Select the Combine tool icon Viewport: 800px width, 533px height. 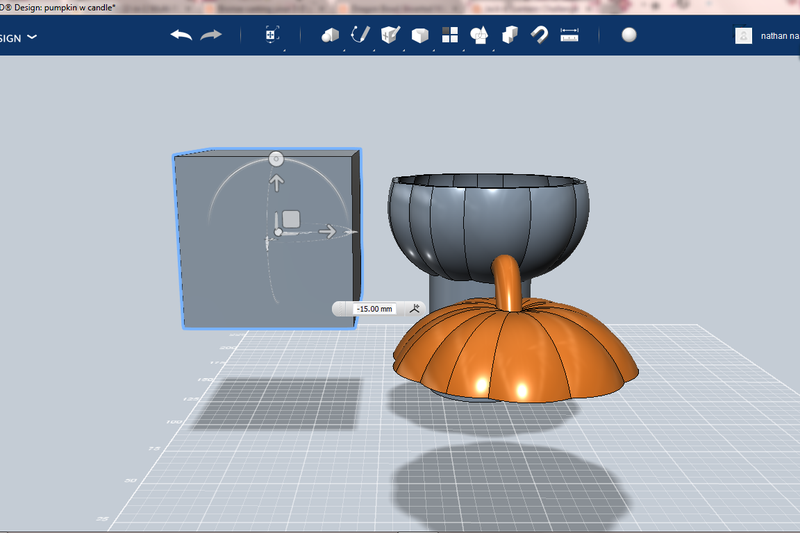(510, 35)
